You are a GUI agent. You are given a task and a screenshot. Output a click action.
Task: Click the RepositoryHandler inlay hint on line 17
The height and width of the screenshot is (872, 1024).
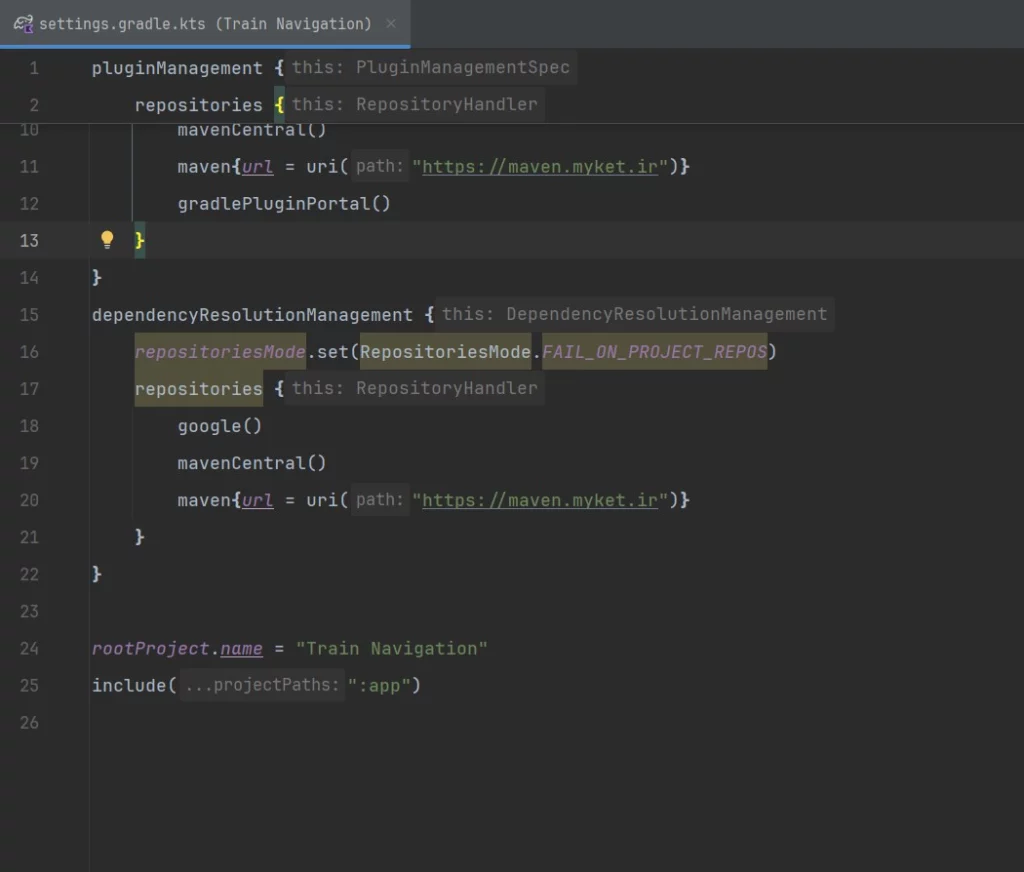415,388
